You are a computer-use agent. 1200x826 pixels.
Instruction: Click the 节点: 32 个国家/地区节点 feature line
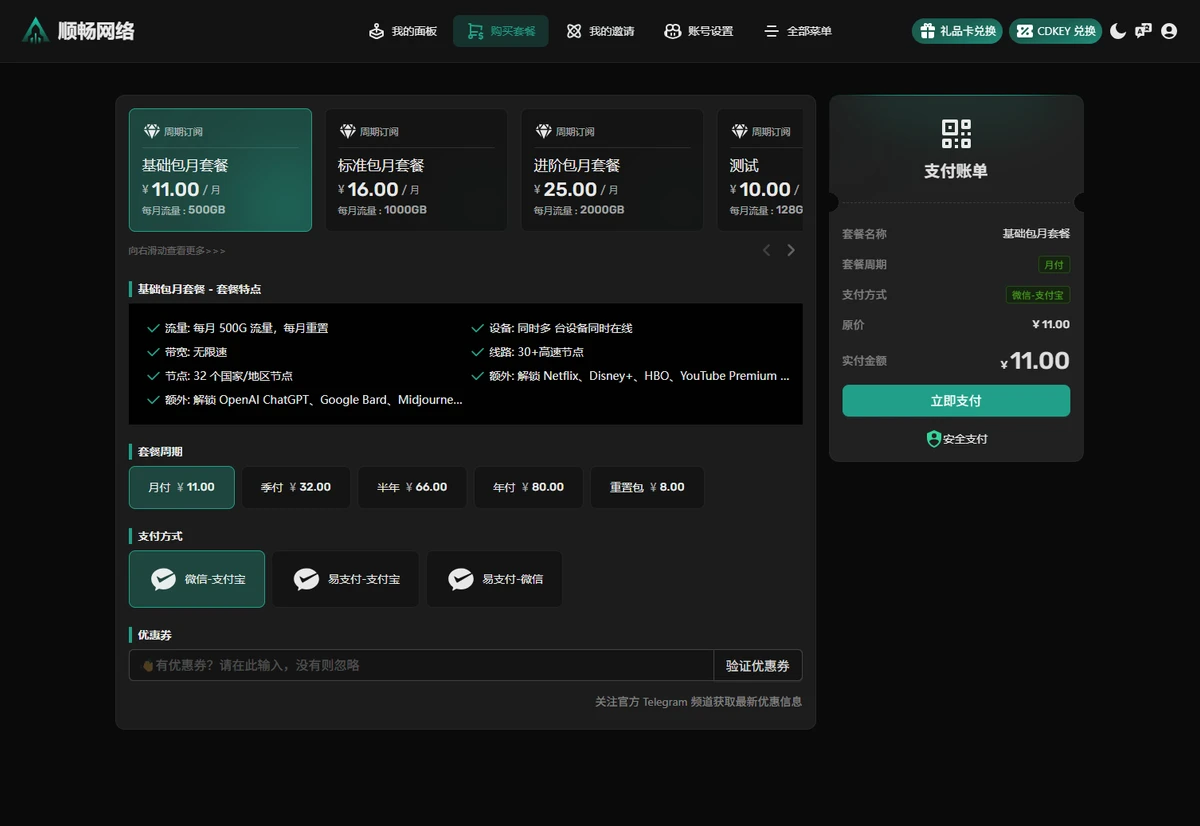tap(219, 376)
